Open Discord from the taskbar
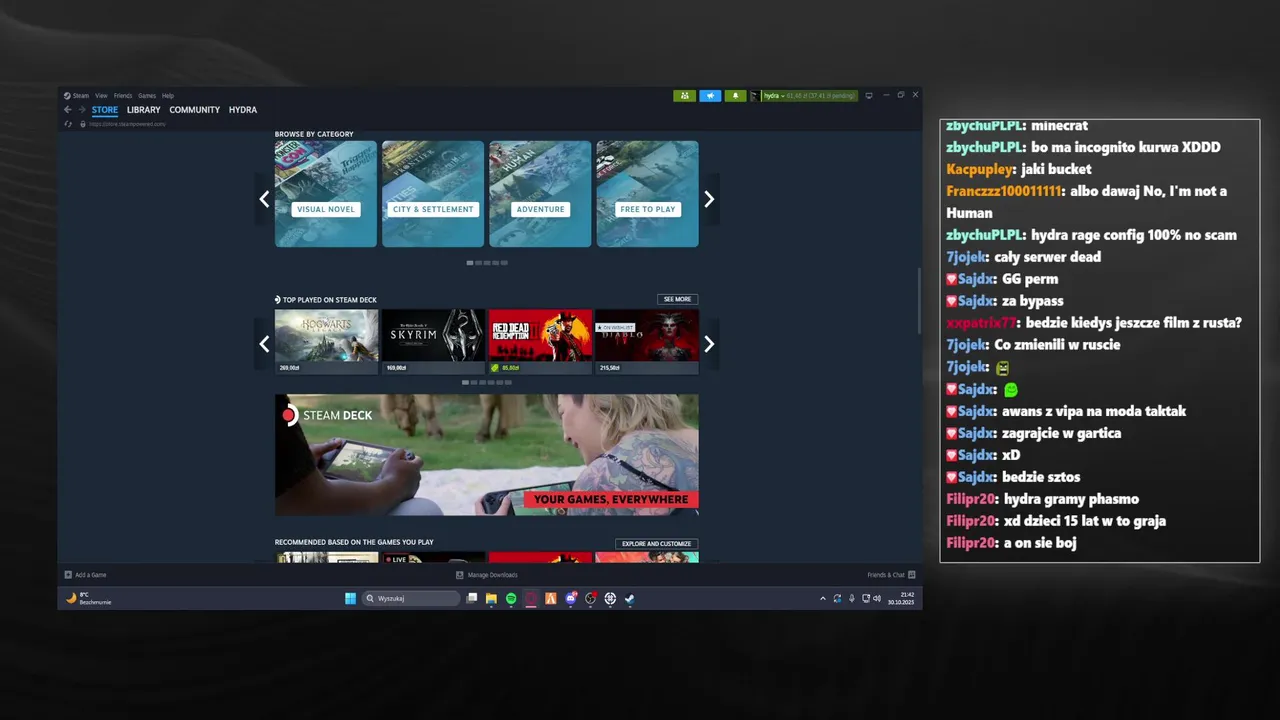Screen dimensions: 1280x720 click(x=571, y=599)
